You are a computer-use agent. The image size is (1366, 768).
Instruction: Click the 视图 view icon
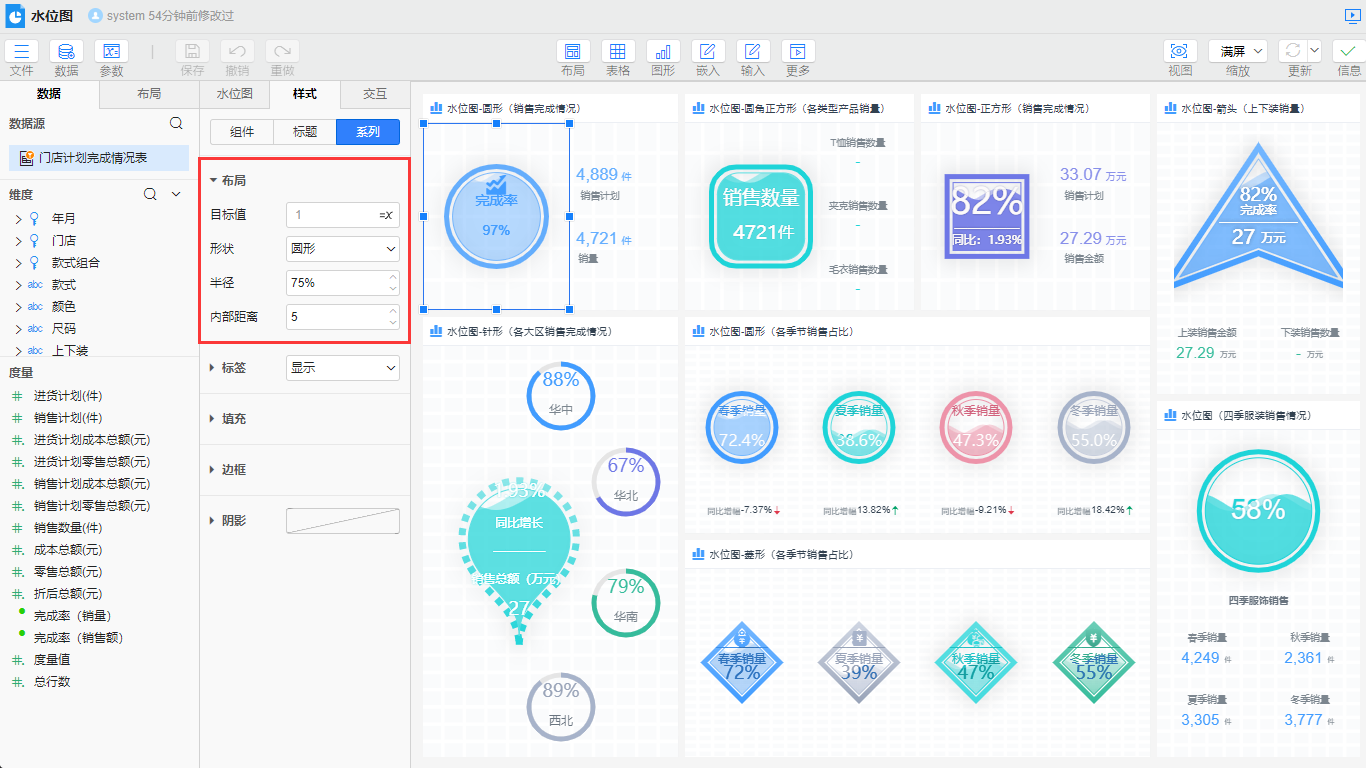click(1180, 52)
